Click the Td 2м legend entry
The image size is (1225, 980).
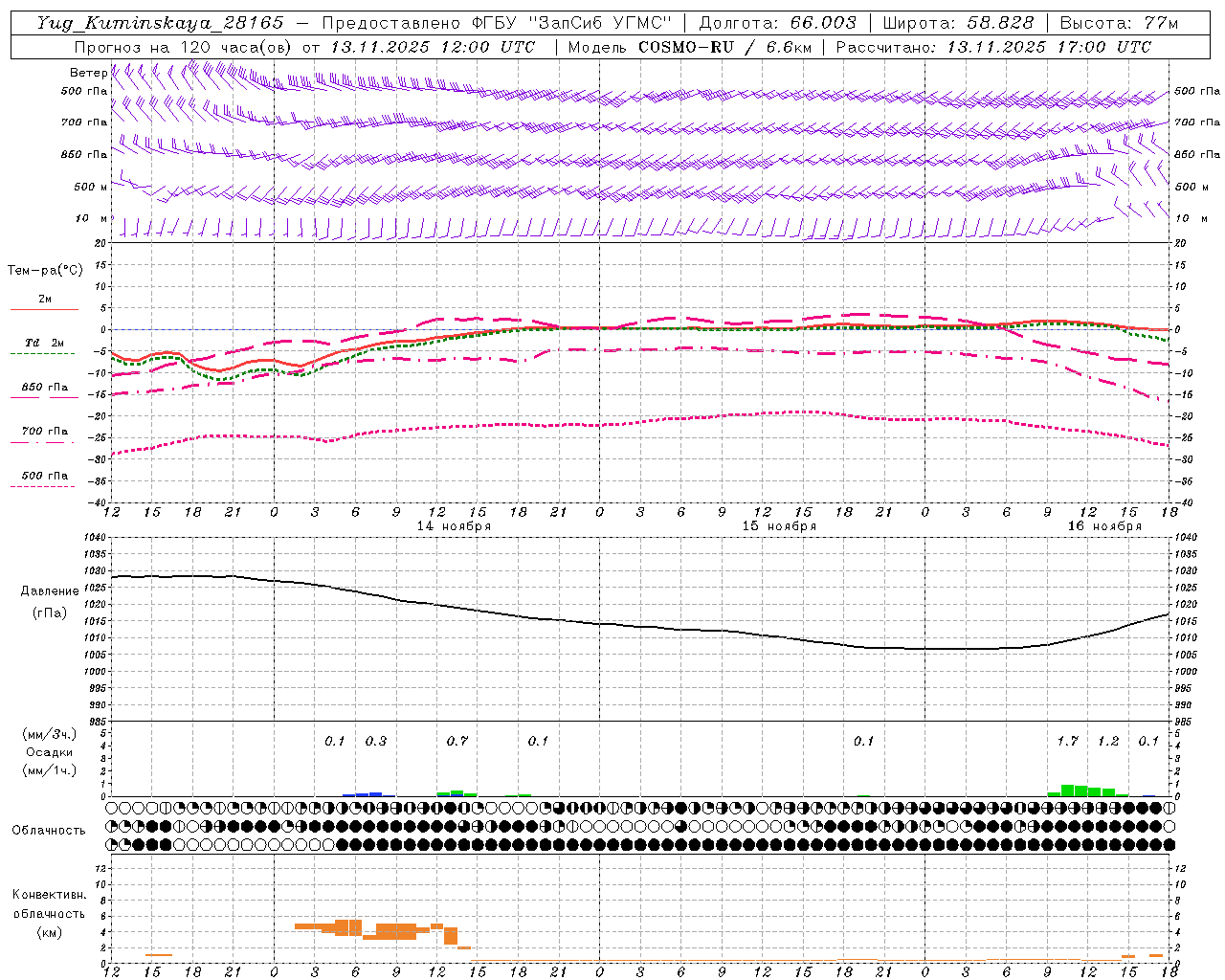[x=44, y=343]
